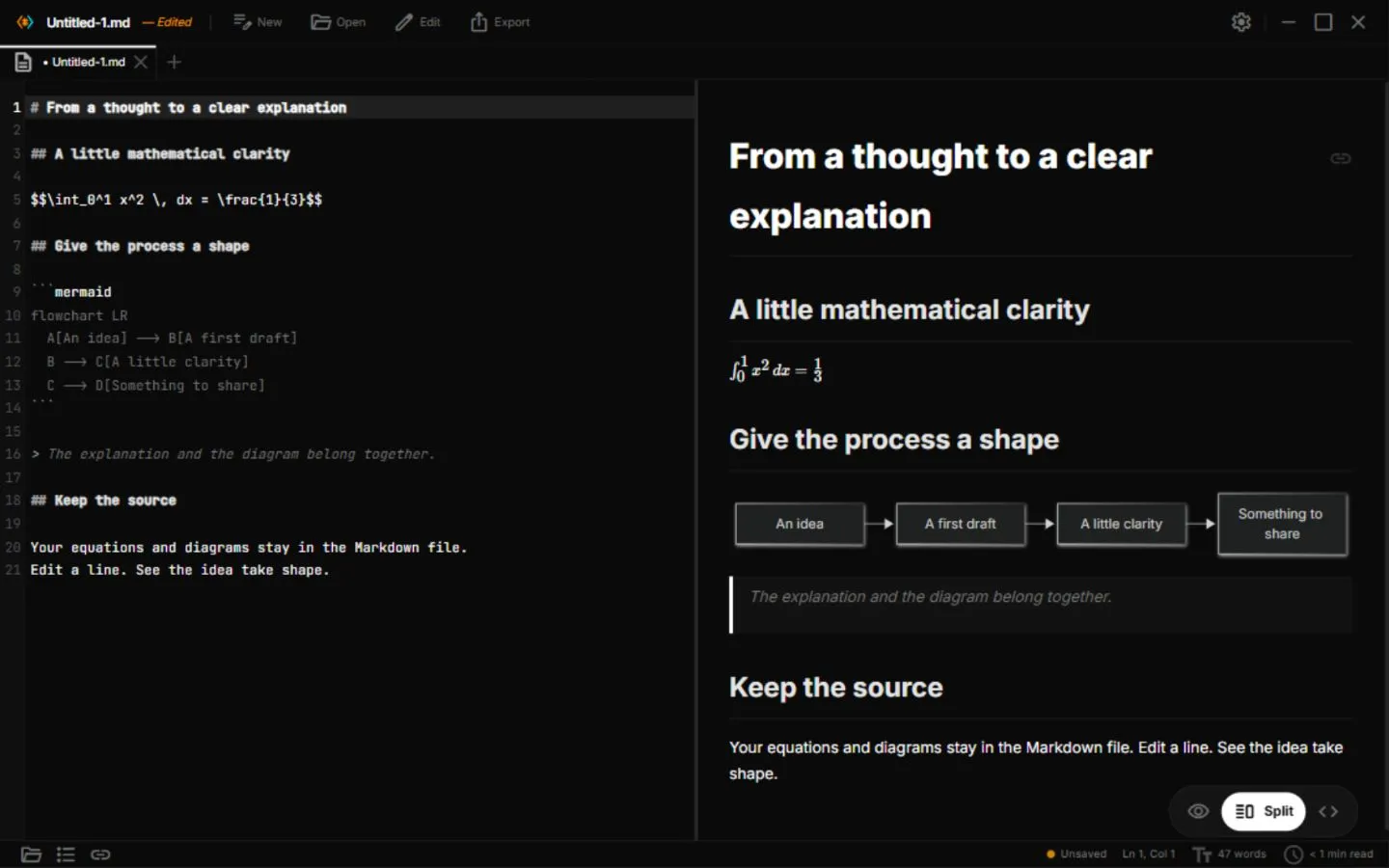
Task: Open the settings gear icon
Action: tap(1241, 22)
